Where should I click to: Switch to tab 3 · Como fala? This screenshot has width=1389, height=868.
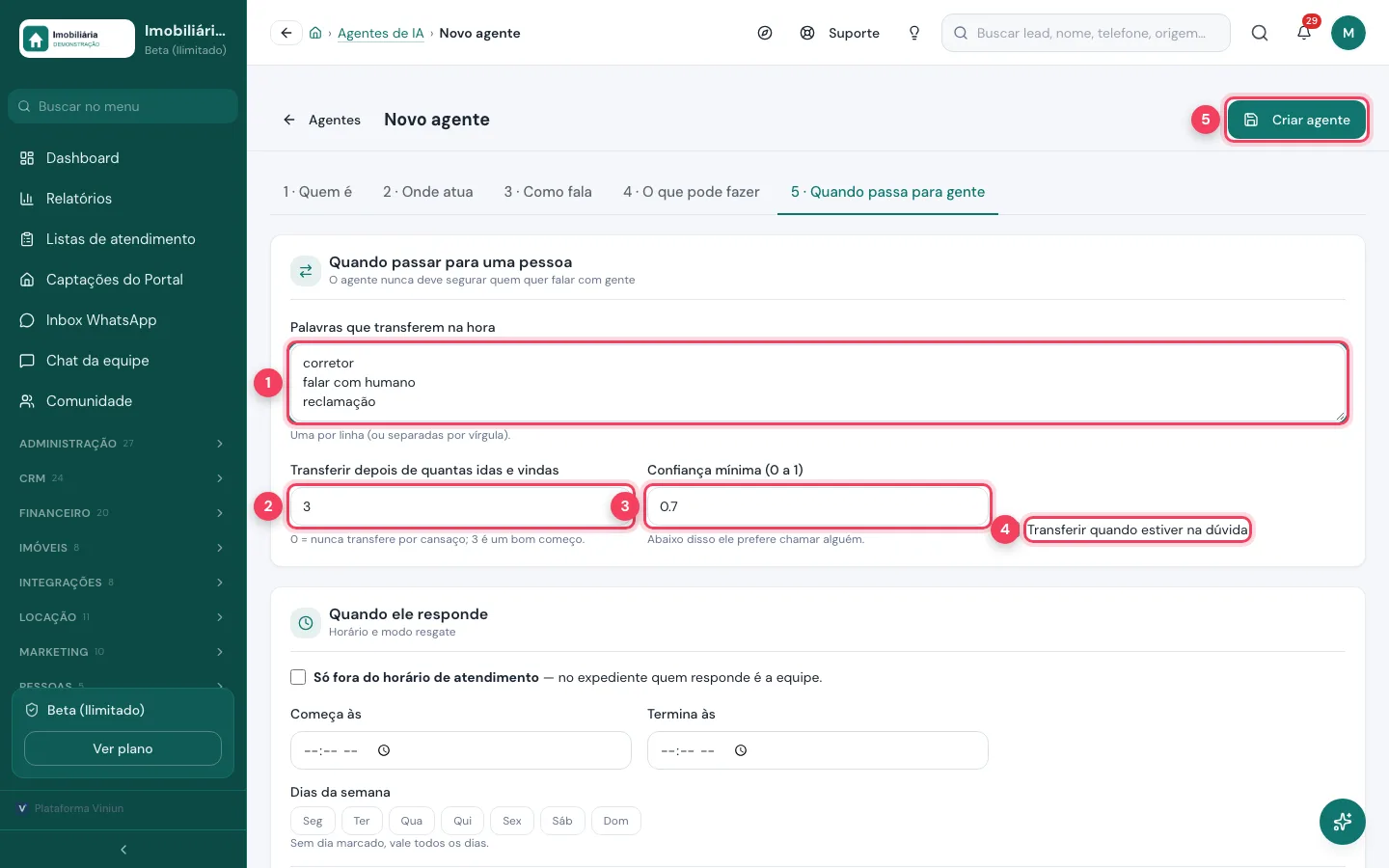(548, 192)
